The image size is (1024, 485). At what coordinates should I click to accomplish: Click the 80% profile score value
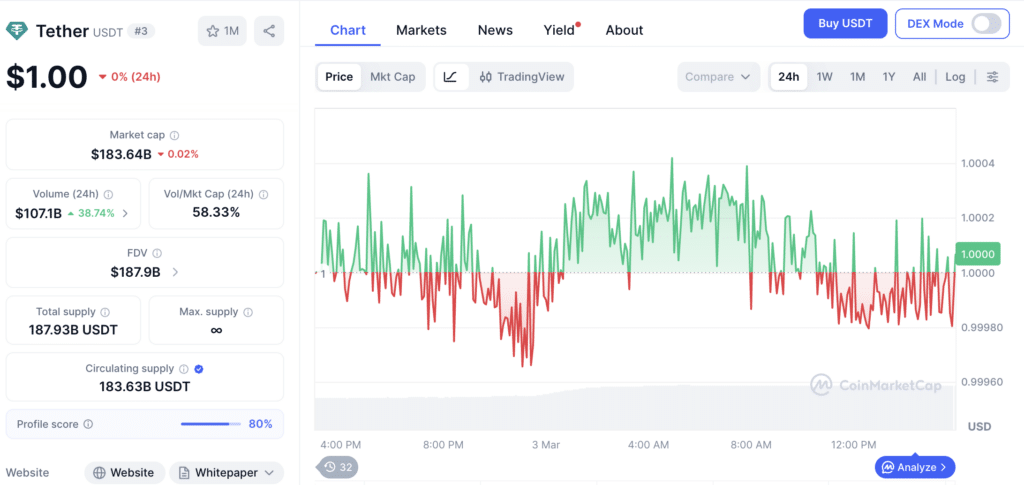(261, 424)
